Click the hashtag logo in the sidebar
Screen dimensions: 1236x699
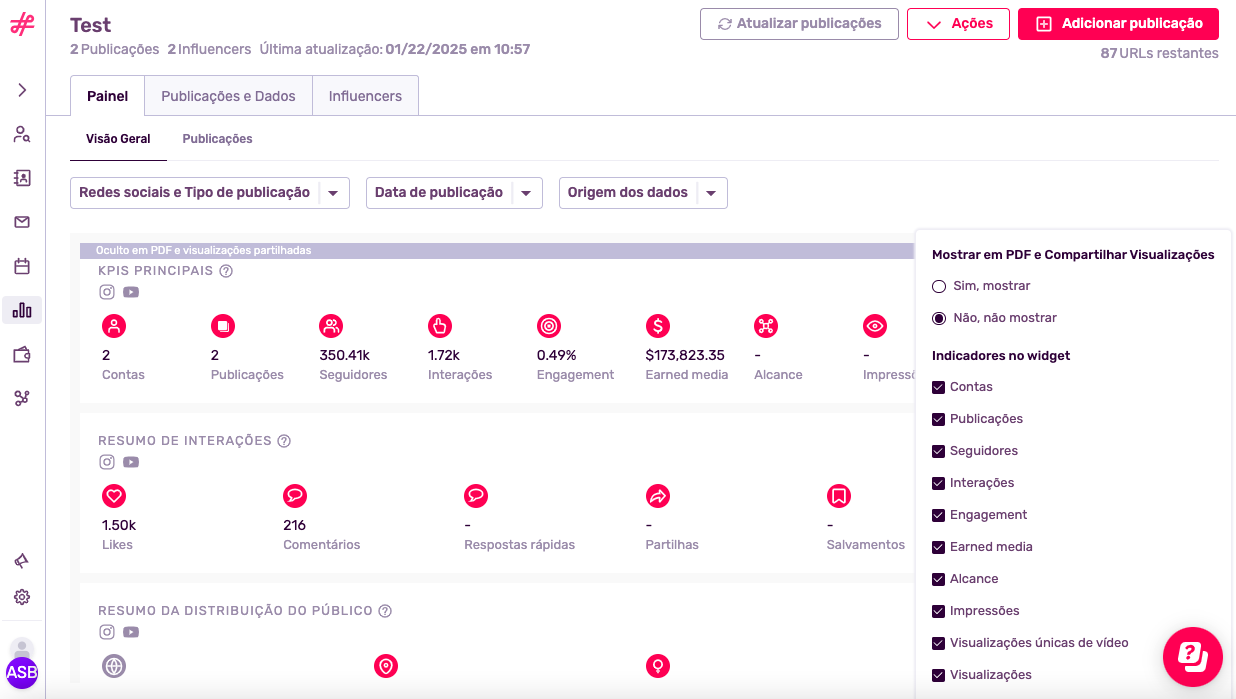click(x=22, y=25)
